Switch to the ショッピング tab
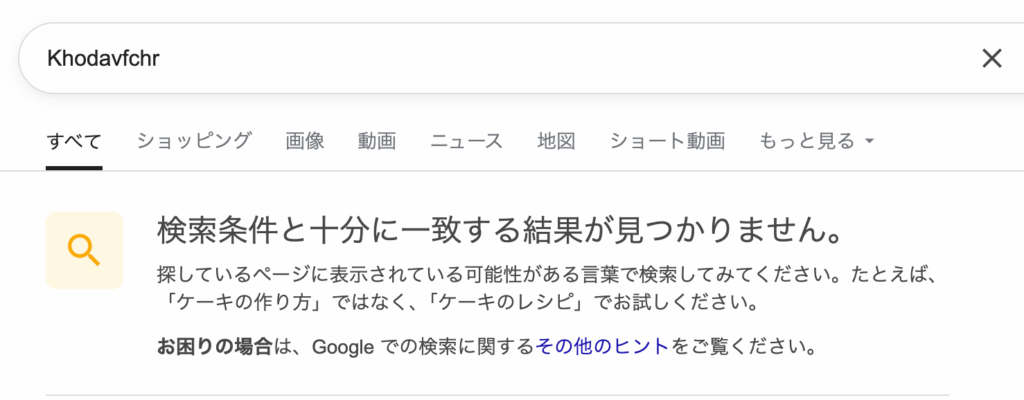 tap(194, 141)
